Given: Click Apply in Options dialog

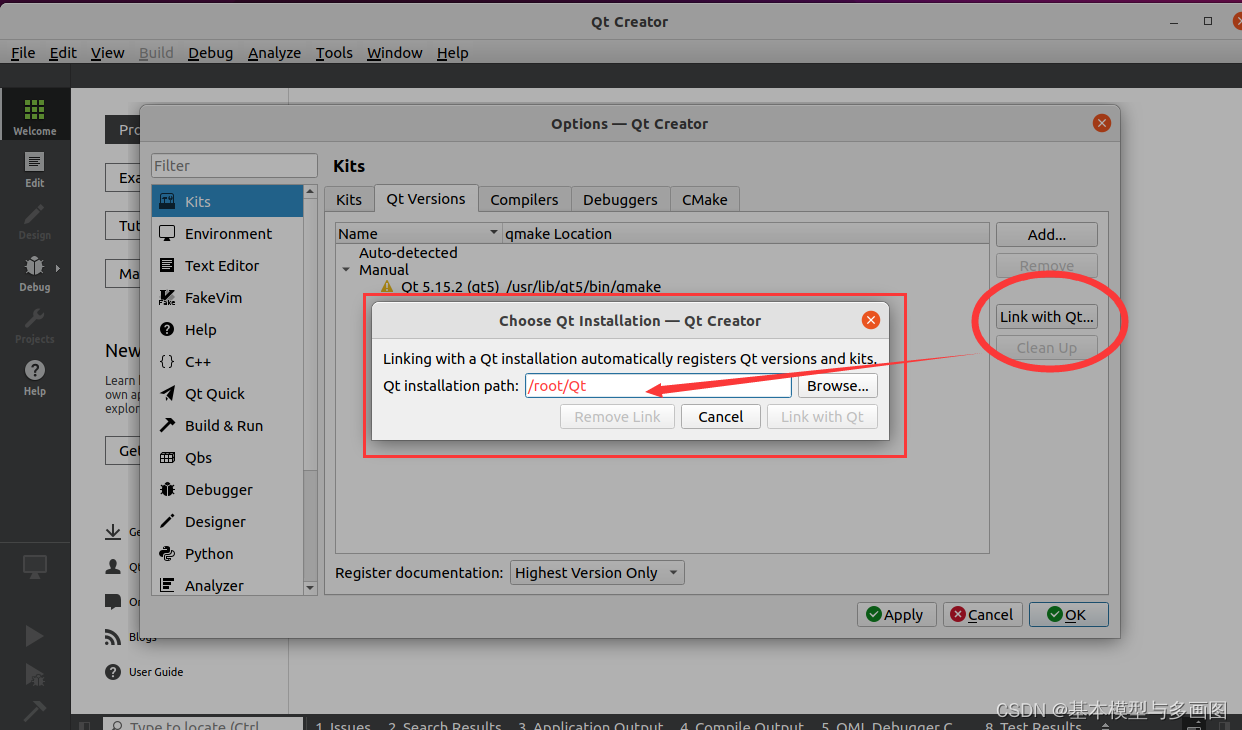Looking at the screenshot, I should click(x=897, y=615).
